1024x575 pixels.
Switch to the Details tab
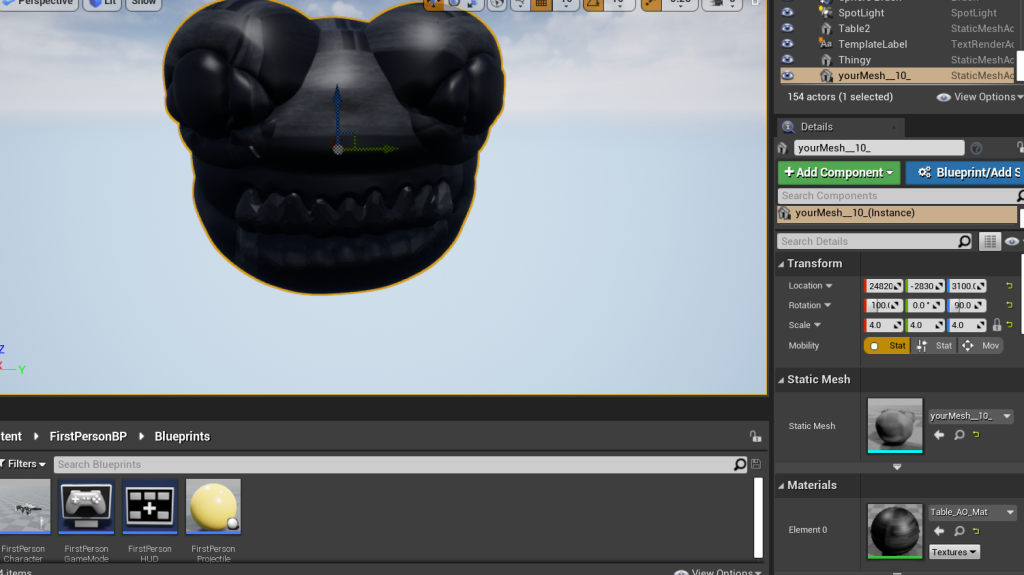tap(816, 127)
